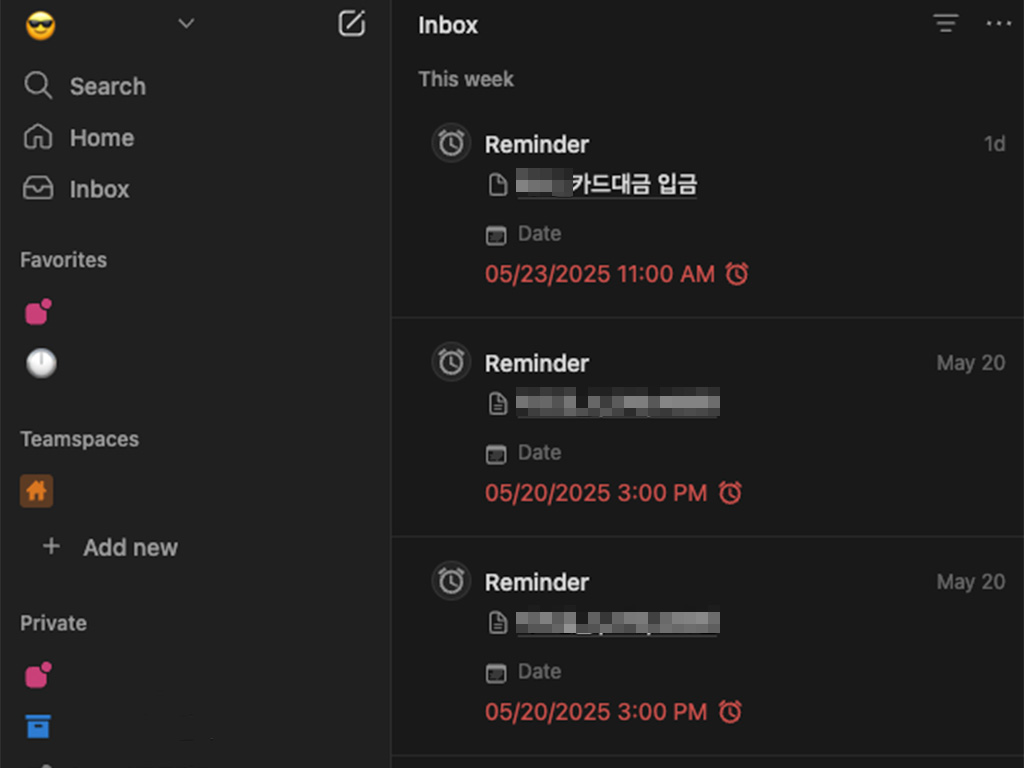Click the sunglasses emoji workspace avatar

tap(40, 25)
